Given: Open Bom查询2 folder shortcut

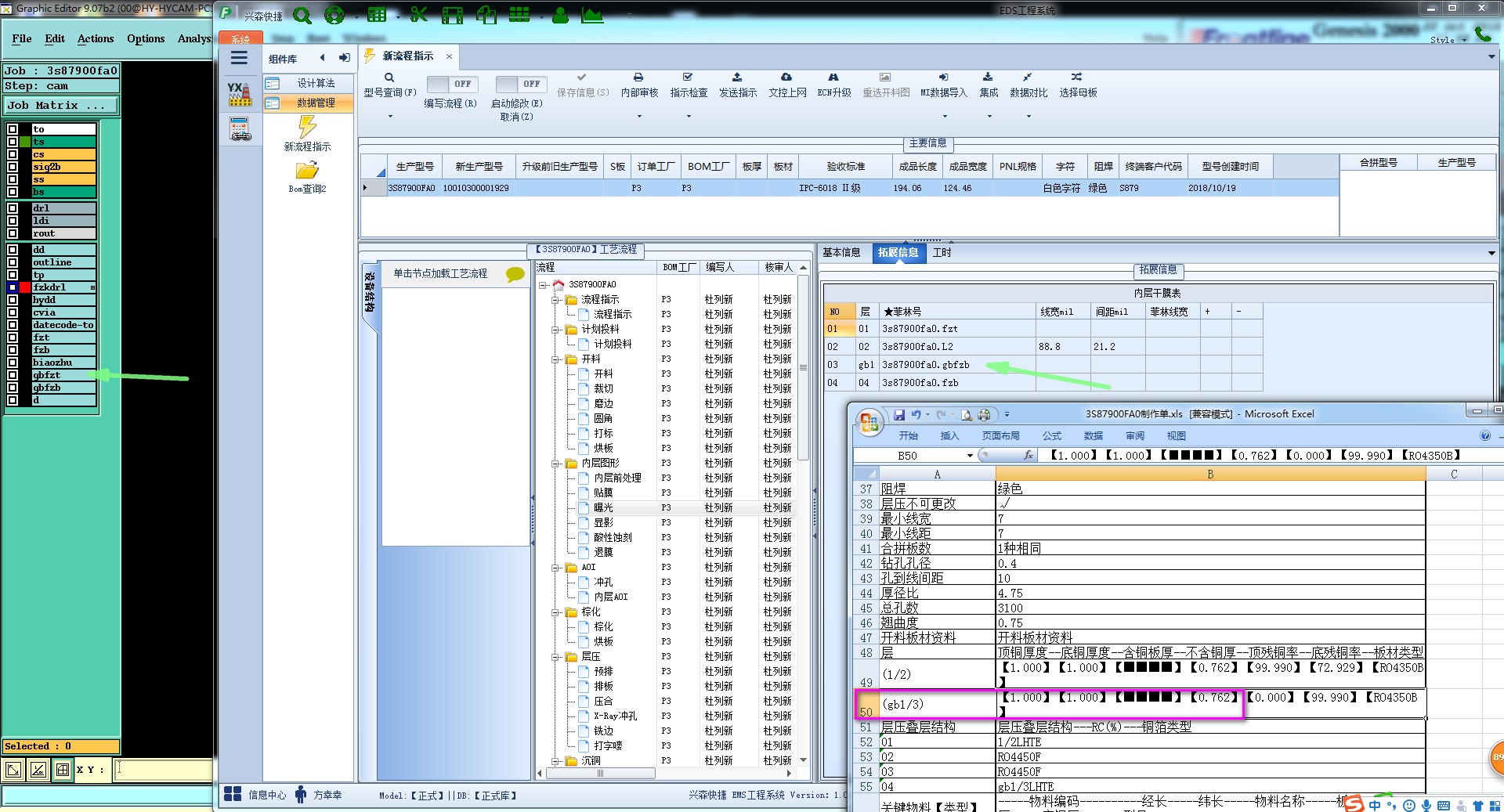Looking at the screenshot, I should [x=307, y=177].
